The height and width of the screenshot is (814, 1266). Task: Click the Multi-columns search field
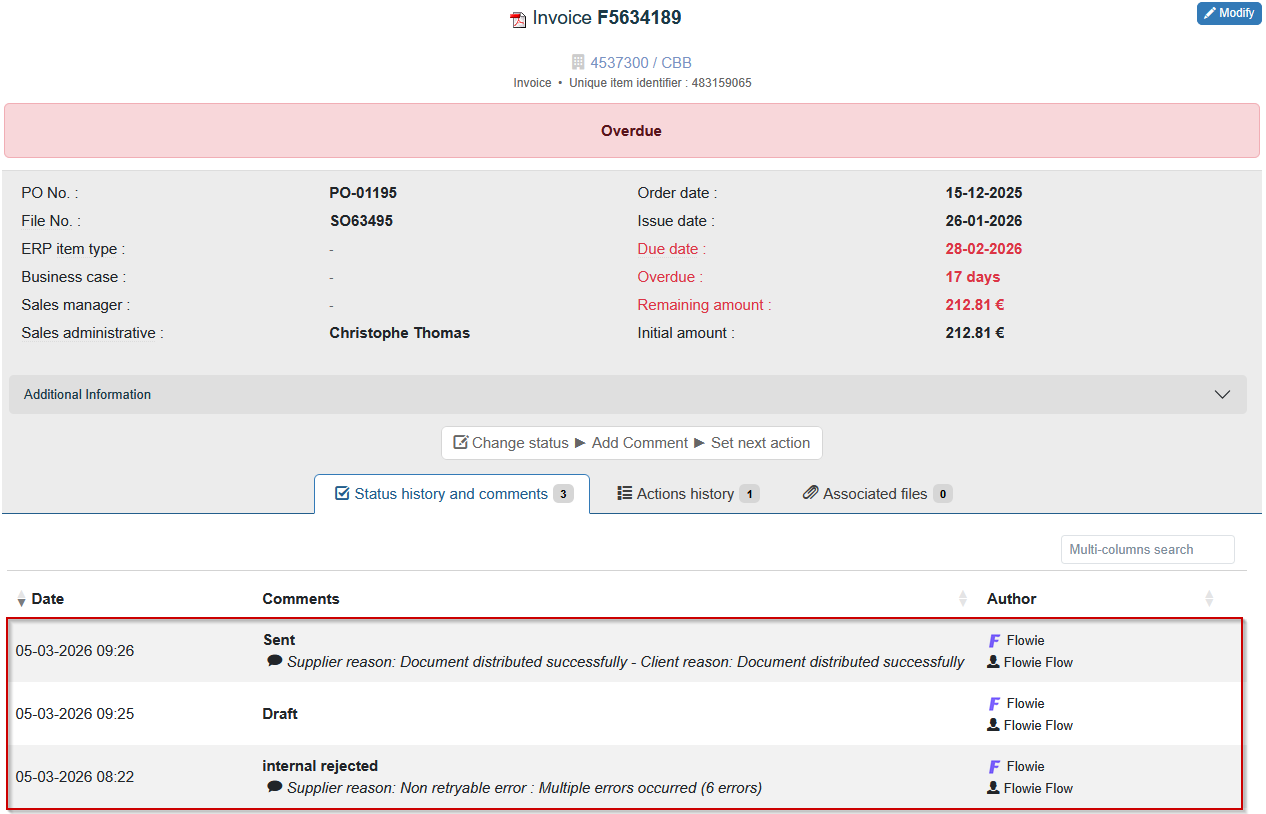(x=1147, y=549)
